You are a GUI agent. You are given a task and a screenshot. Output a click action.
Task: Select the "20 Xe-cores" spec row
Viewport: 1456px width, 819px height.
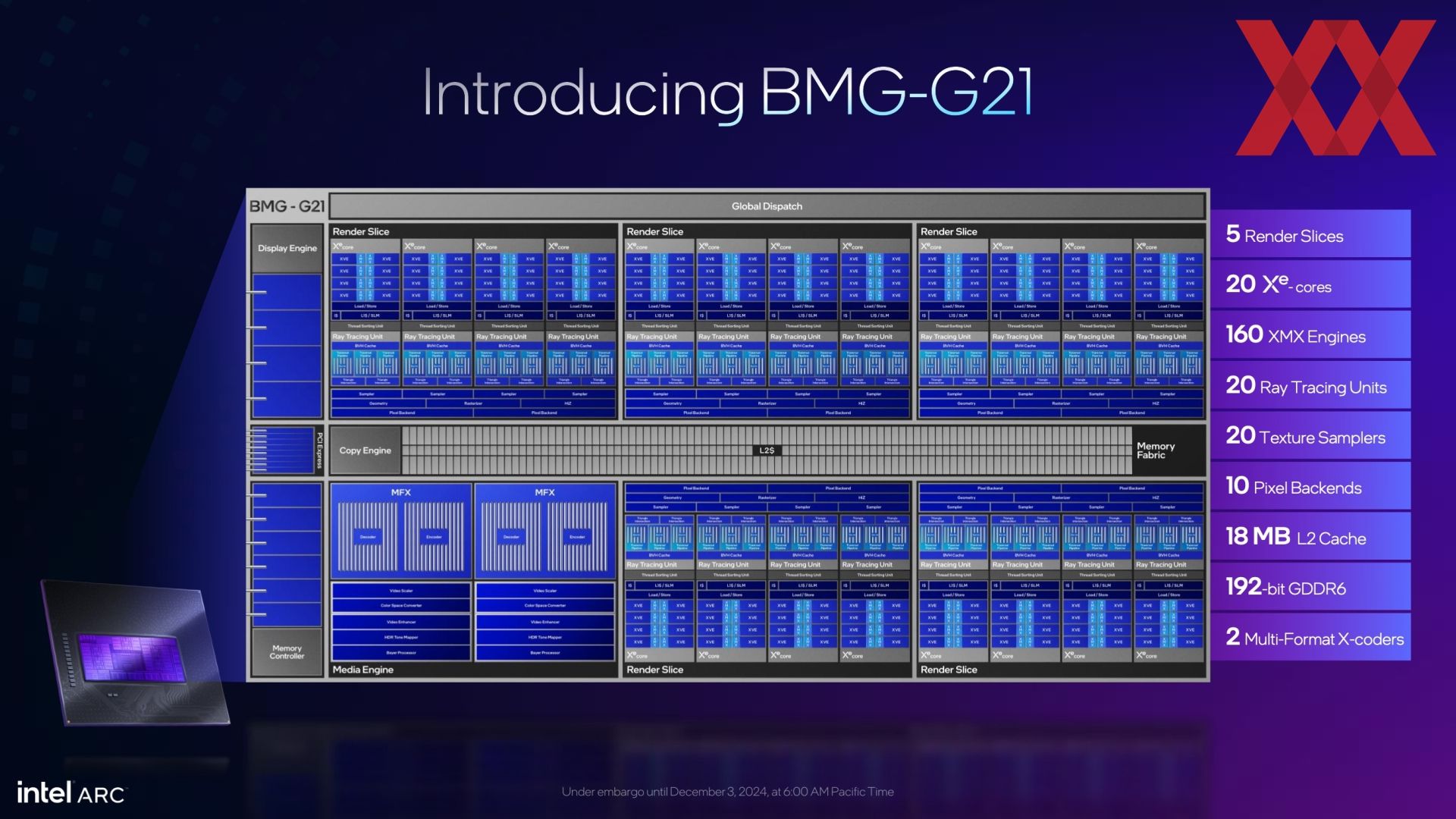1310,284
